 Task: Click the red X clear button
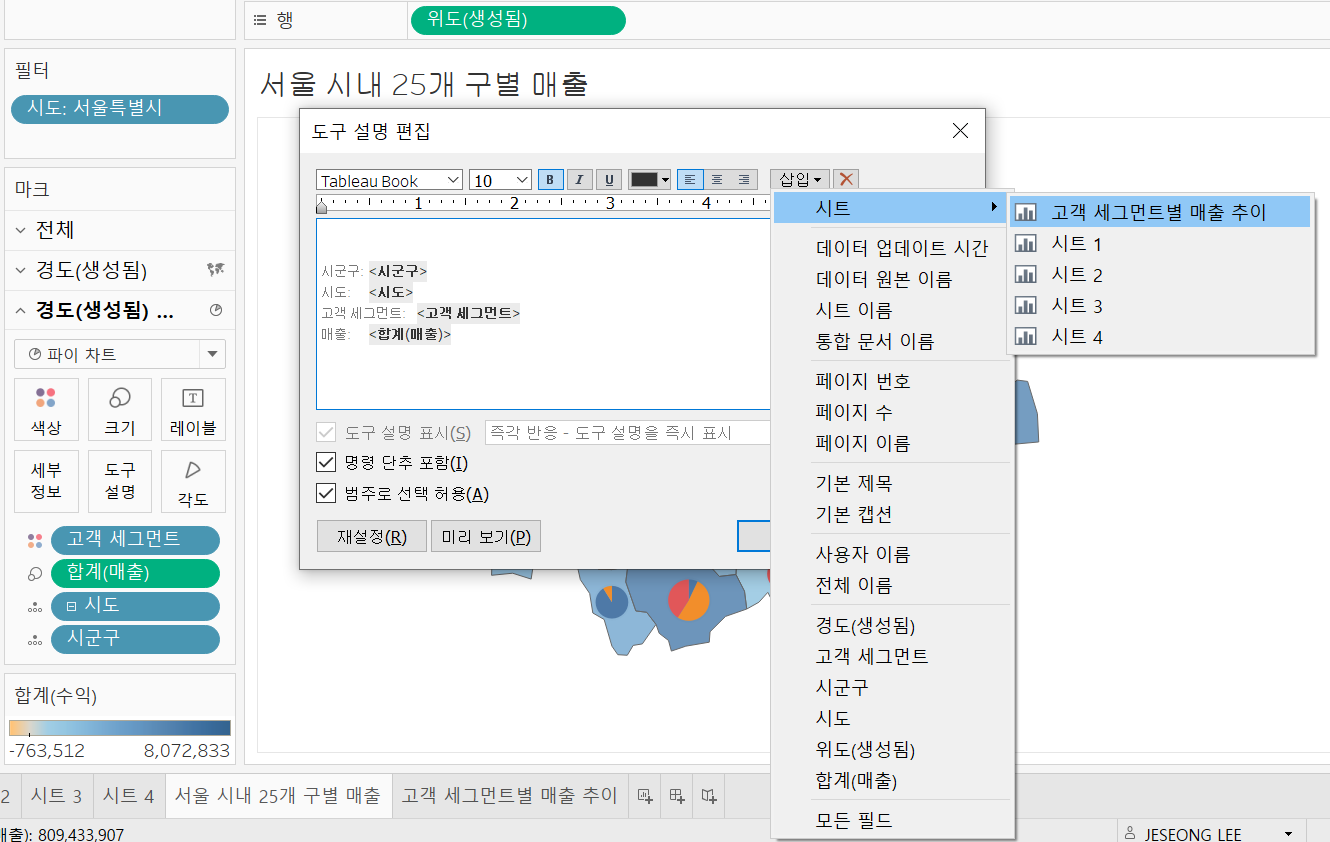(846, 180)
